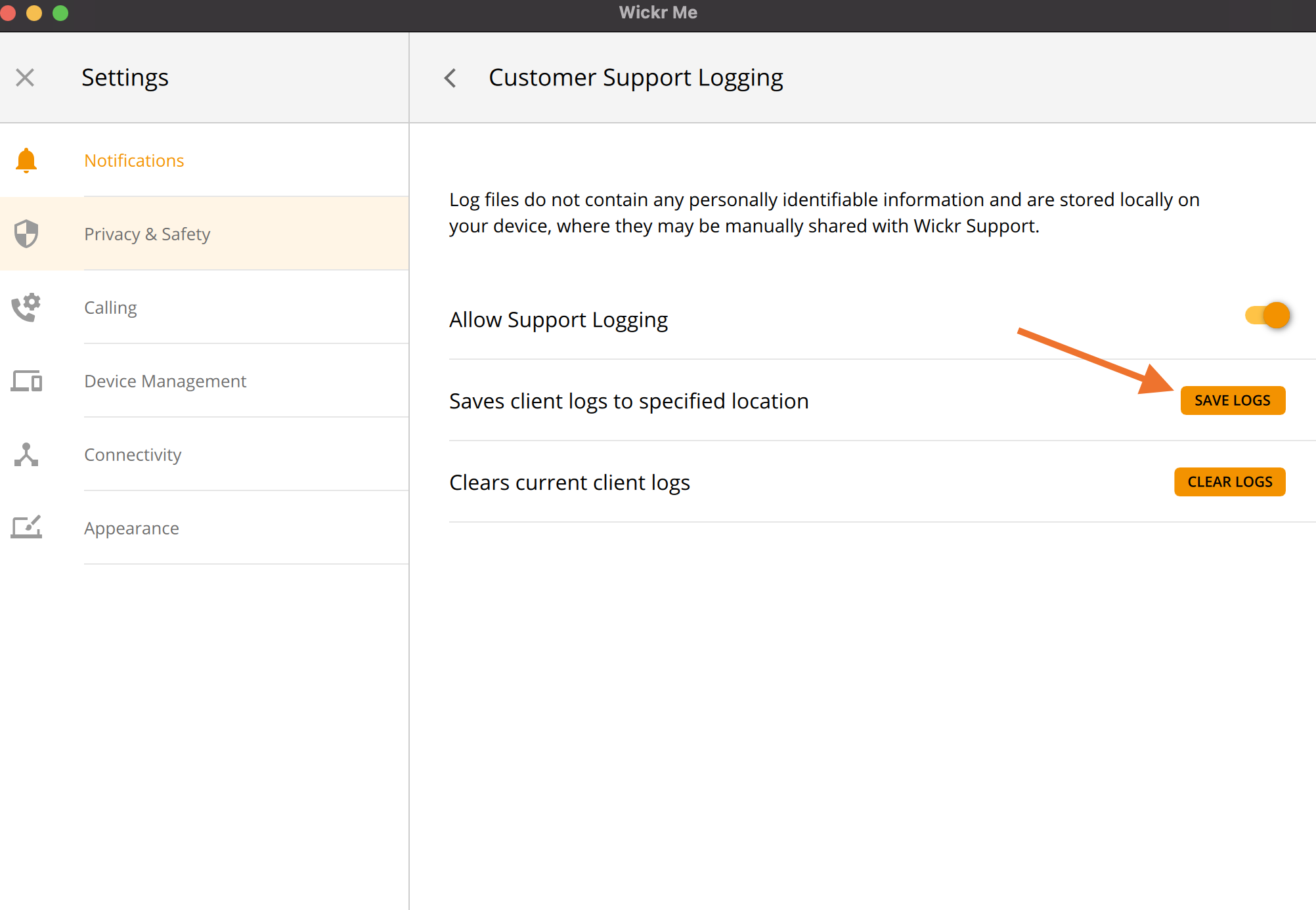Open the Notifications settings section
Viewport: 1316px width, 910px height.
click(x=134, y=161)
